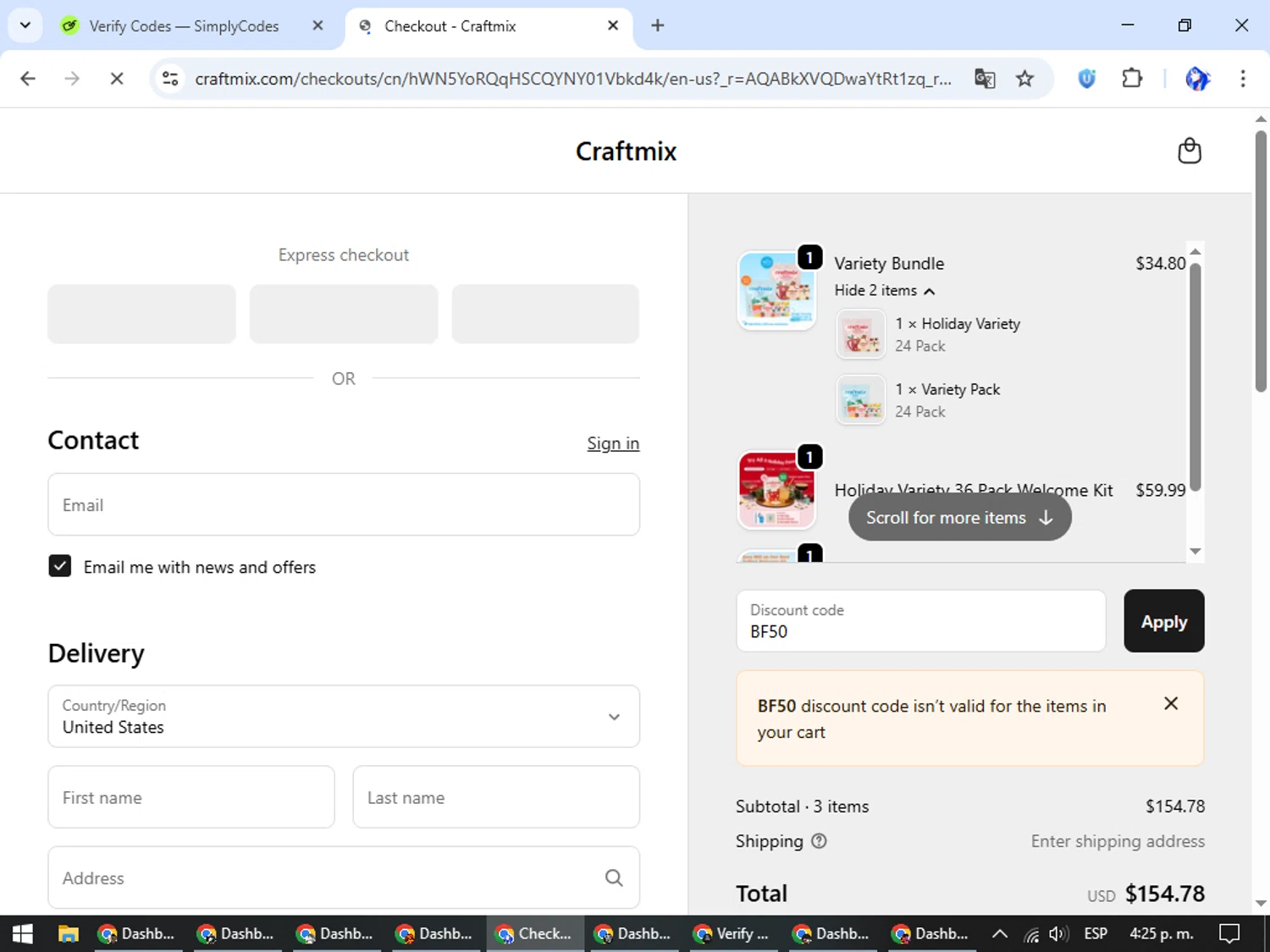This screenshot has width=1270, height=952.
Task: Click the ESP language indicator
Action: pos(1096,933)
